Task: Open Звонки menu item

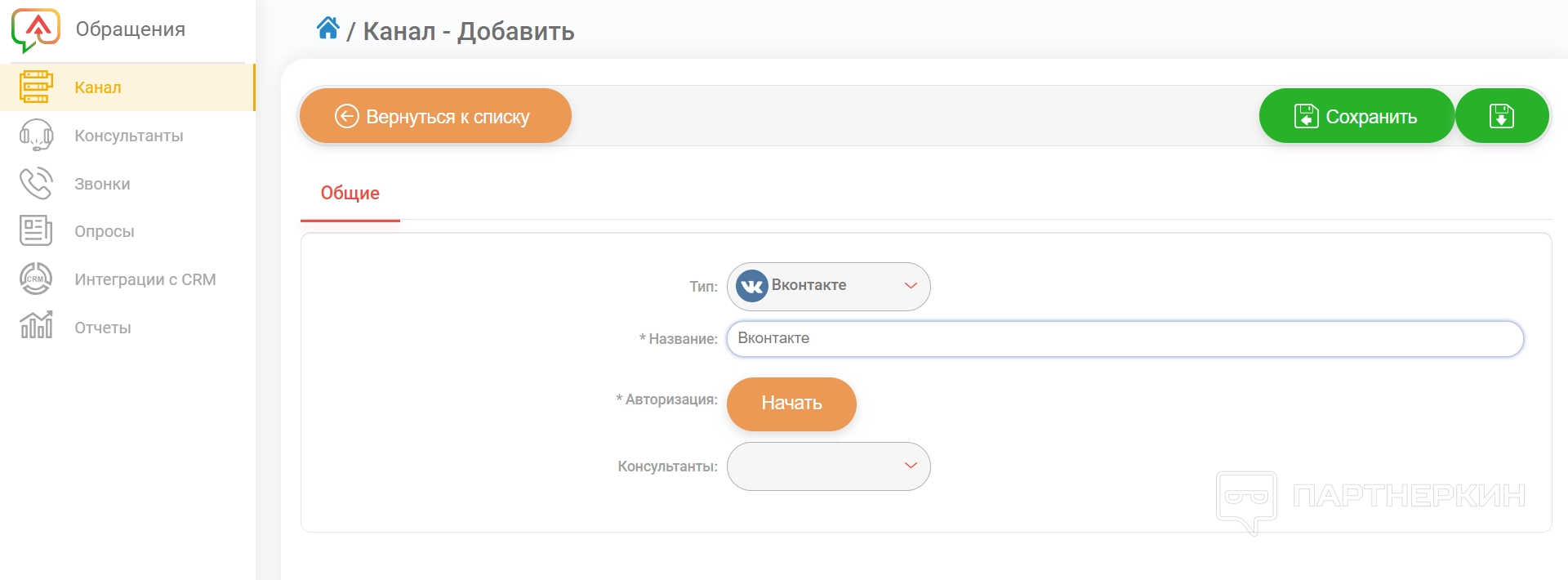Action: tap(102, 184)
